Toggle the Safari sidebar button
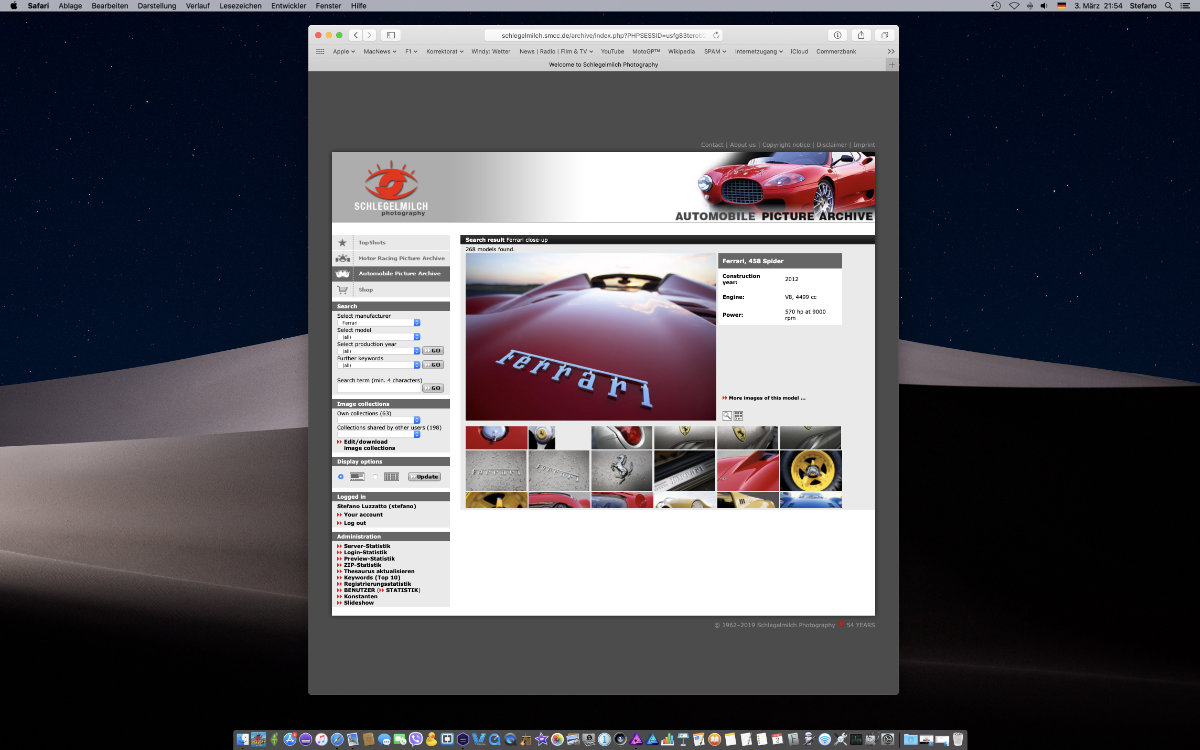 390,35
